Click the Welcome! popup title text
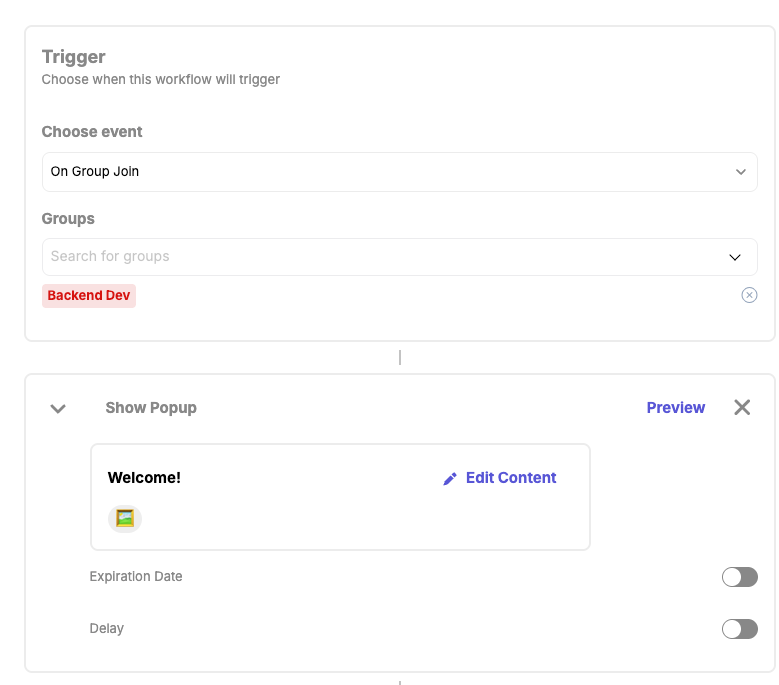This screenshot has height=685, width=779. coord(144,478)
